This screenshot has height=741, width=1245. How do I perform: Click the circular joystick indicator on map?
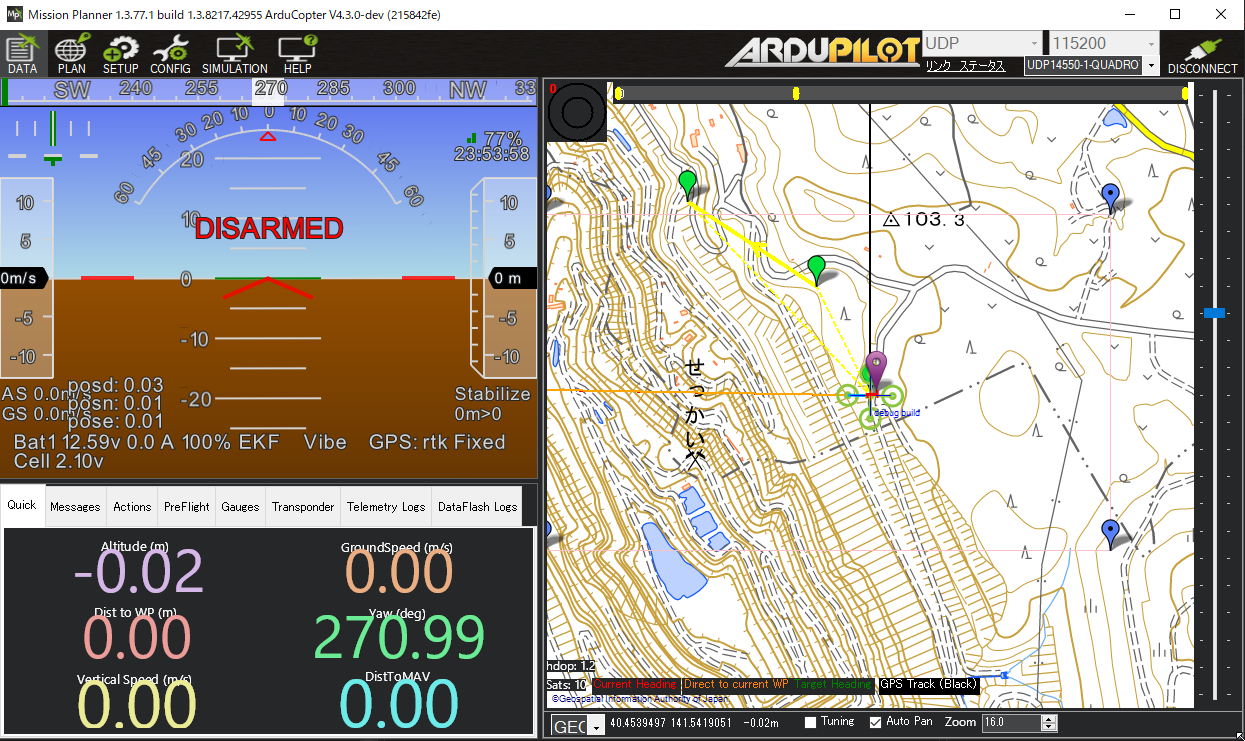pyautogui.click(x=577, y=112)
